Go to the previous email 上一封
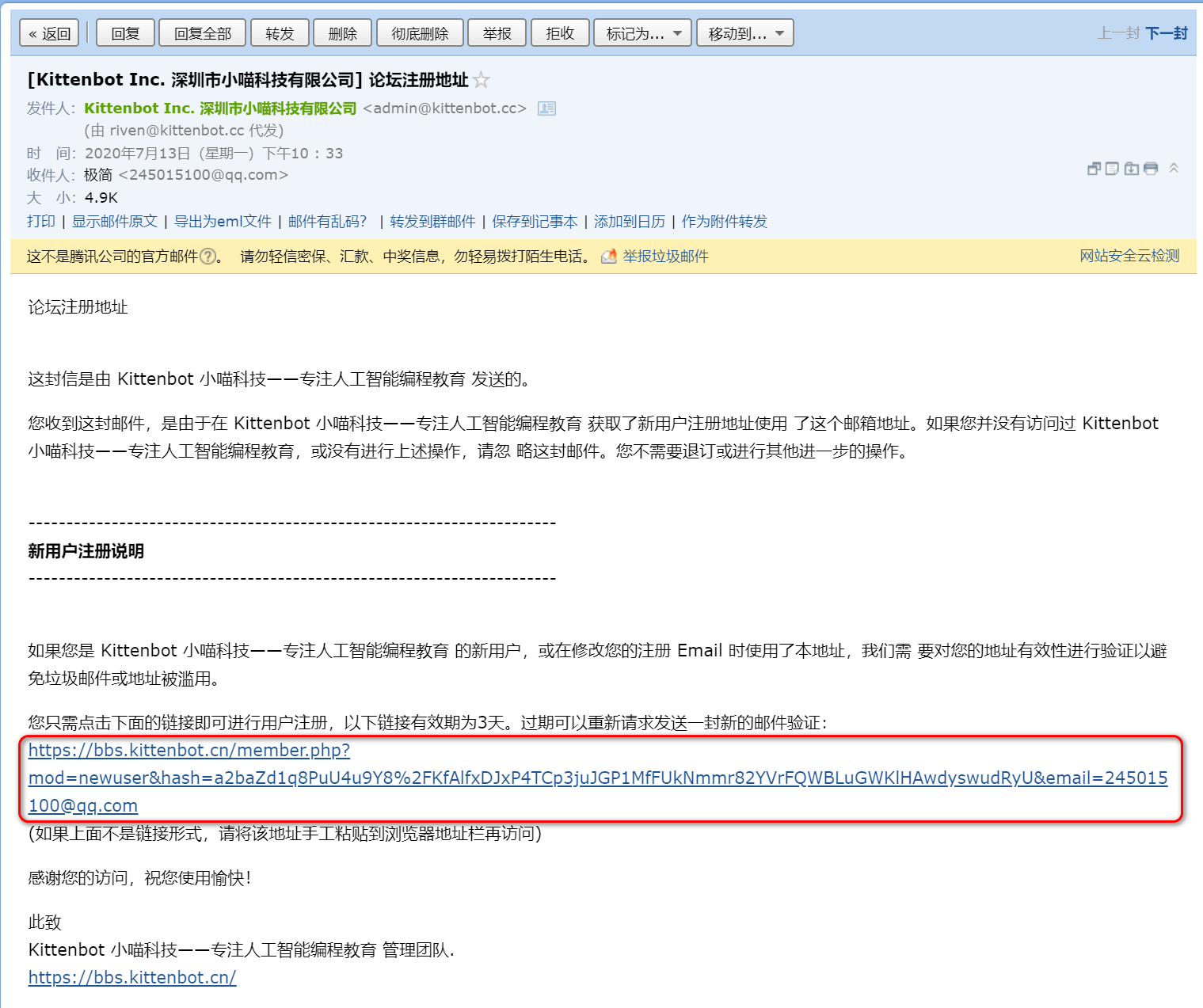 click(x=1118, y=33)
